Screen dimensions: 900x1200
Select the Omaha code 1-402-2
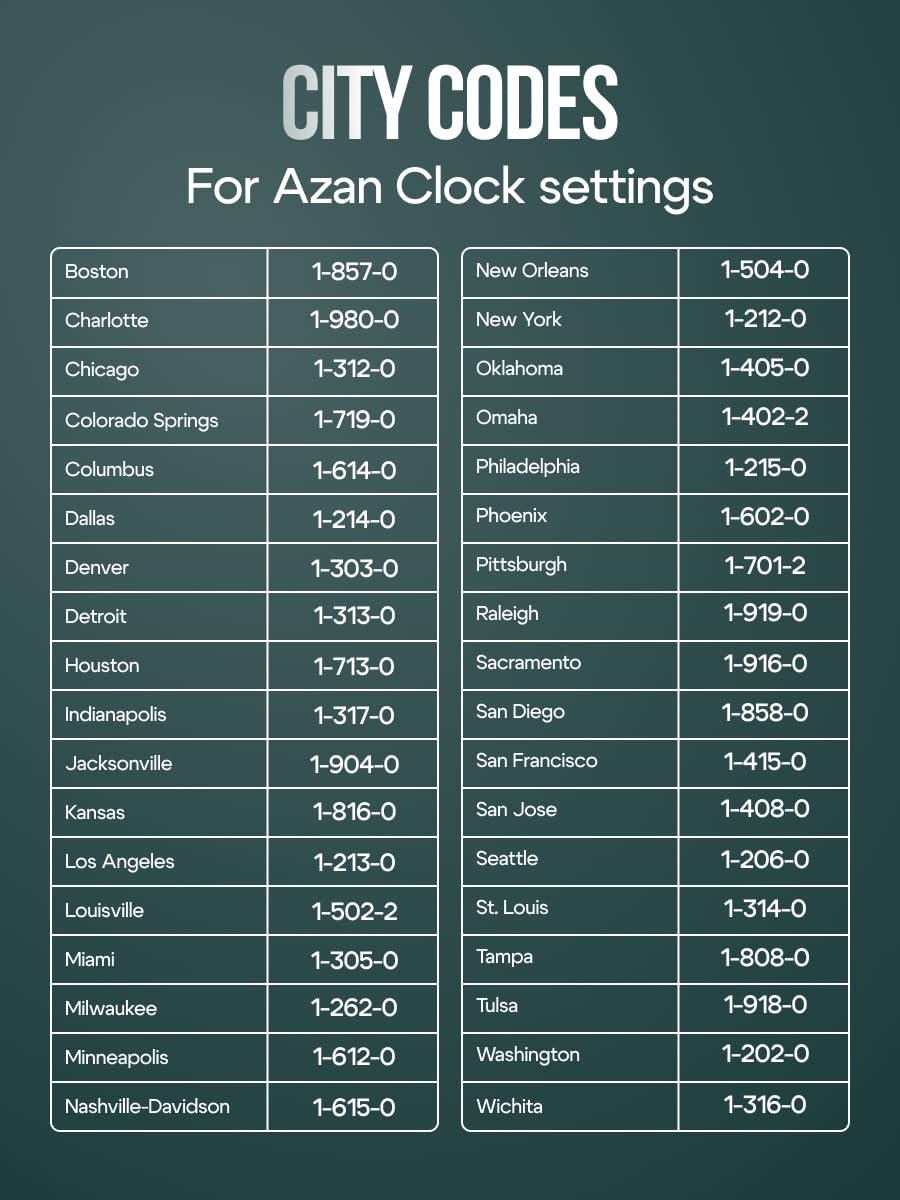click(x=765, y=417)
